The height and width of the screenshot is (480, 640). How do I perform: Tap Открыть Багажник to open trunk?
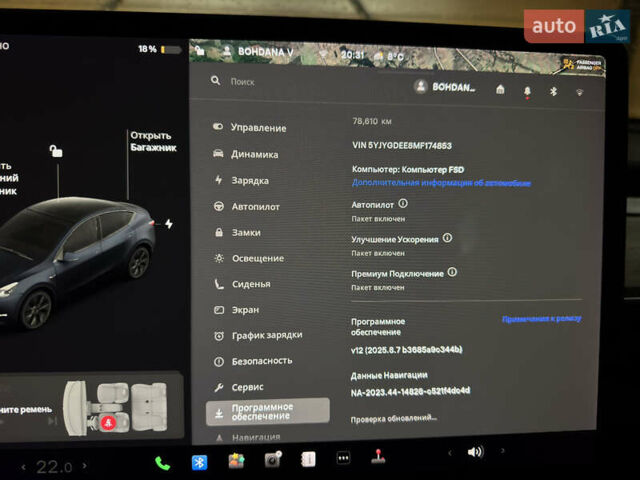coord(153,141)
